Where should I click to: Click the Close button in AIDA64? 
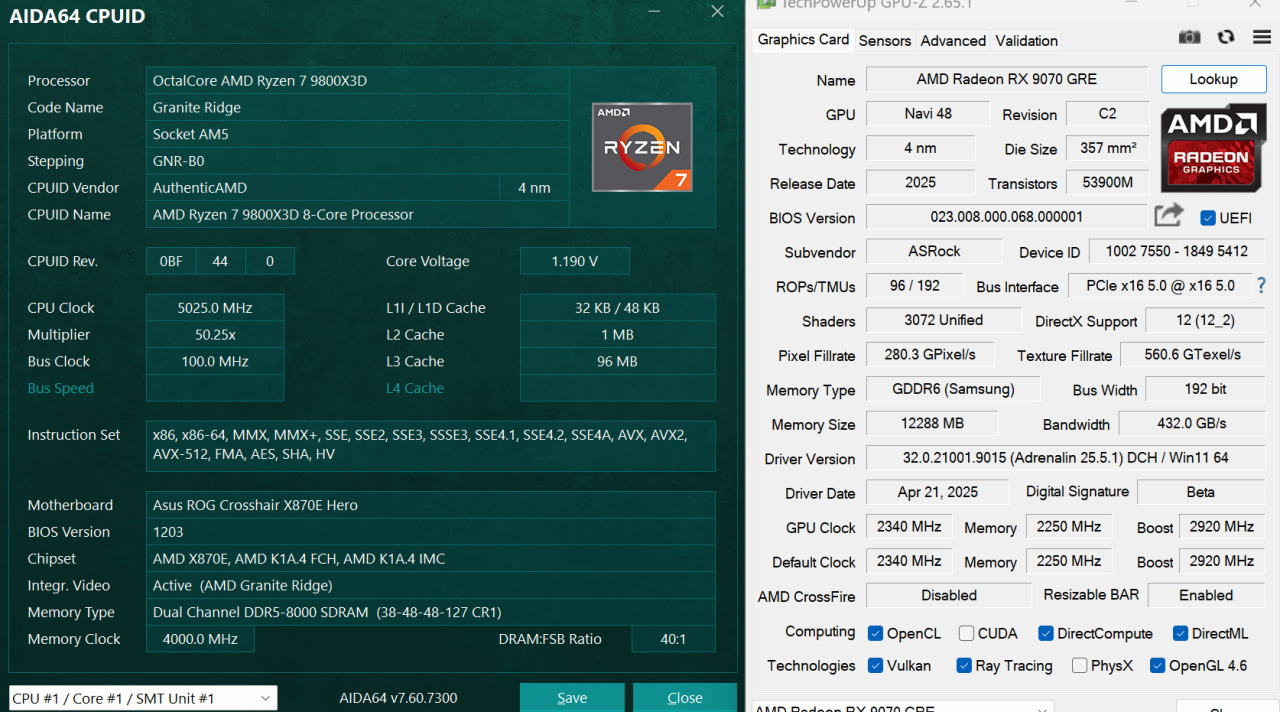tap(685, 697)
